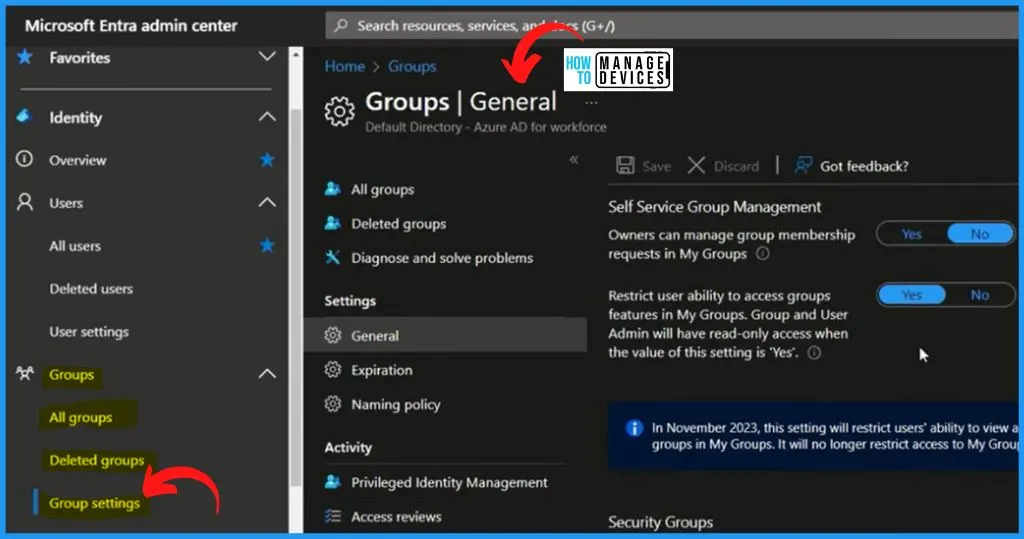Open highlighted All groups in left sidebar
The width and height of the screenshot is (1024, 539).
click(x=81, y=417)
